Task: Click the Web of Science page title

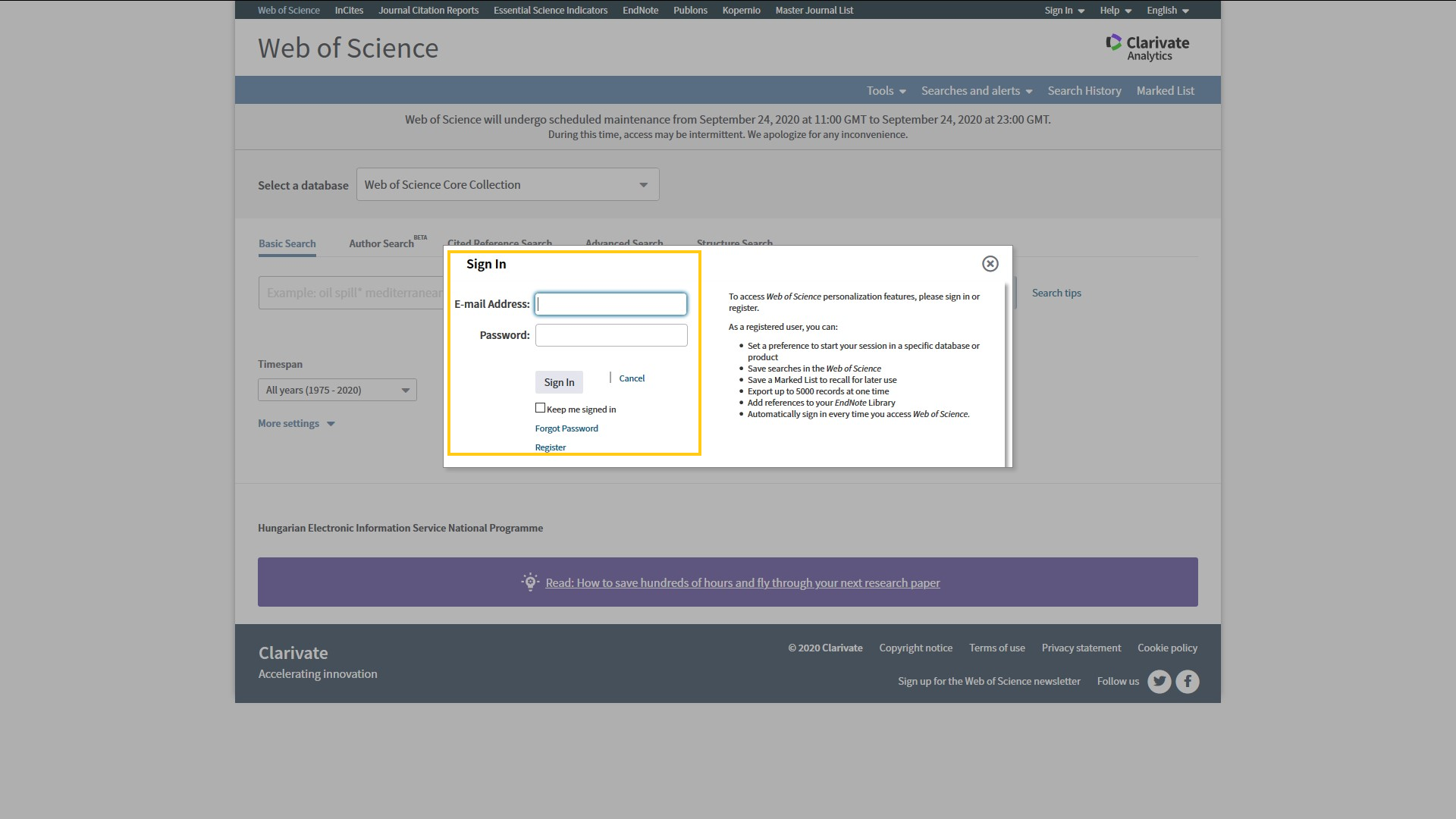Action: pos(348,48)
